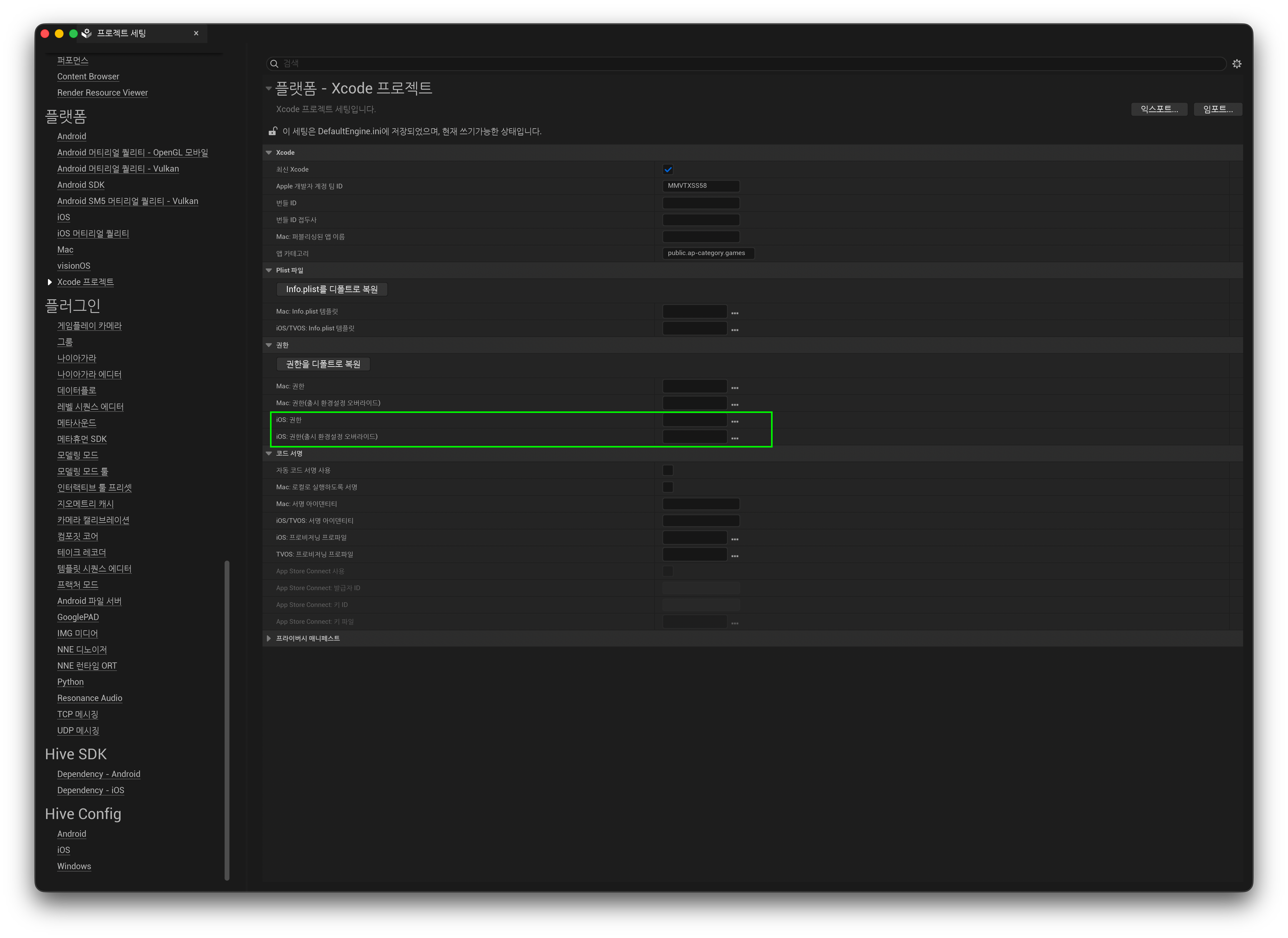Open Hive Config Android settings
This screenshot has width=1288, height=938.
coord(72,834)
